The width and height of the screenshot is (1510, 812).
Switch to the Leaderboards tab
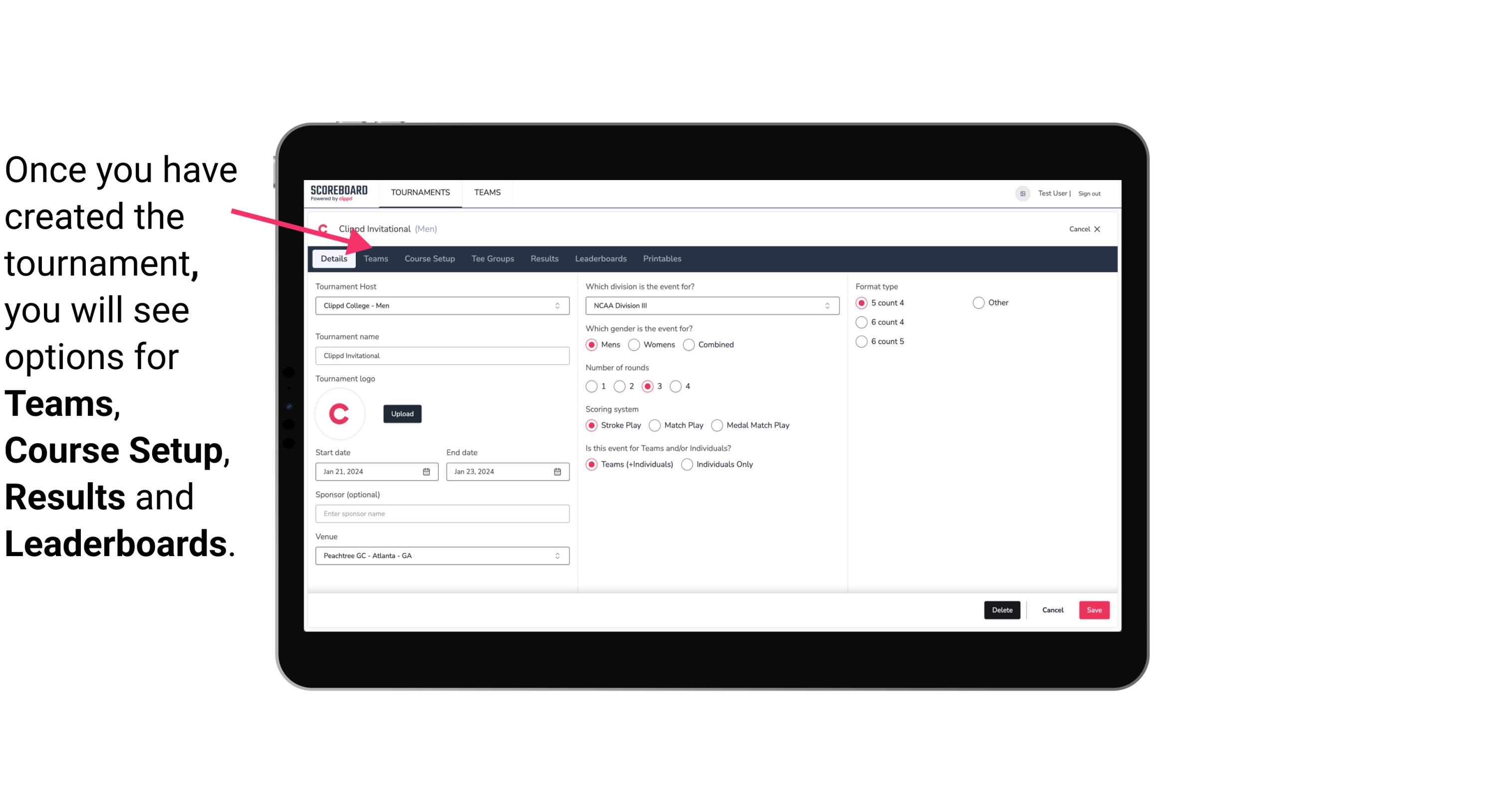click(601, 258)
